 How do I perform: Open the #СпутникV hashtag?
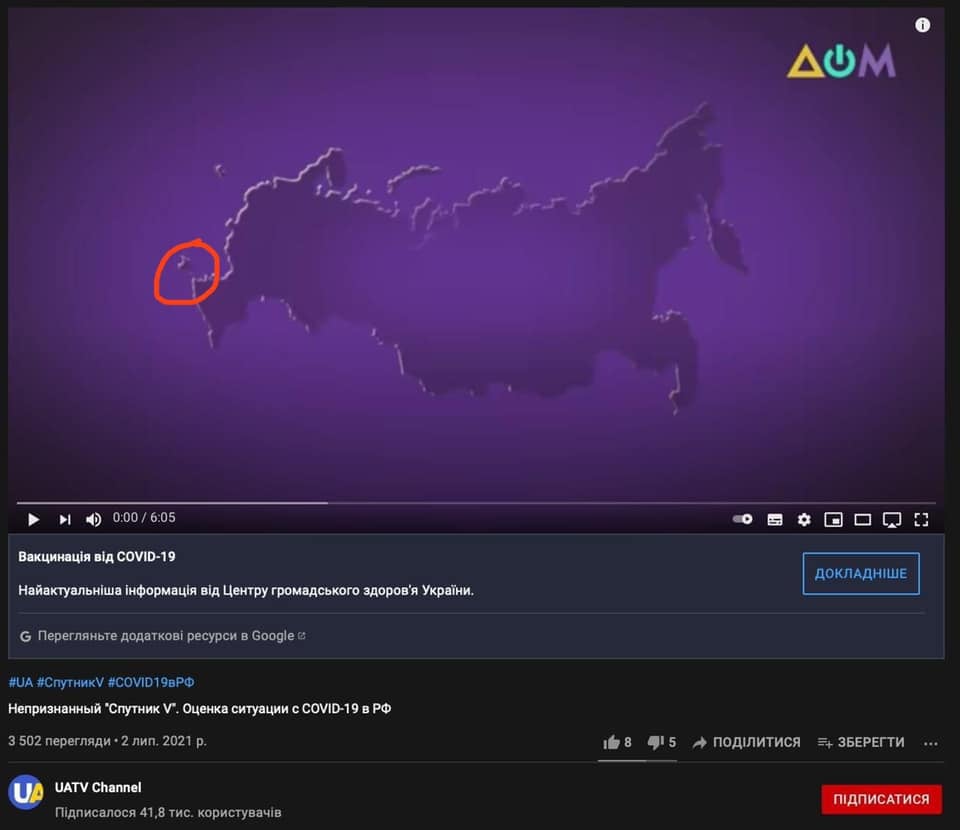point(70,682)
